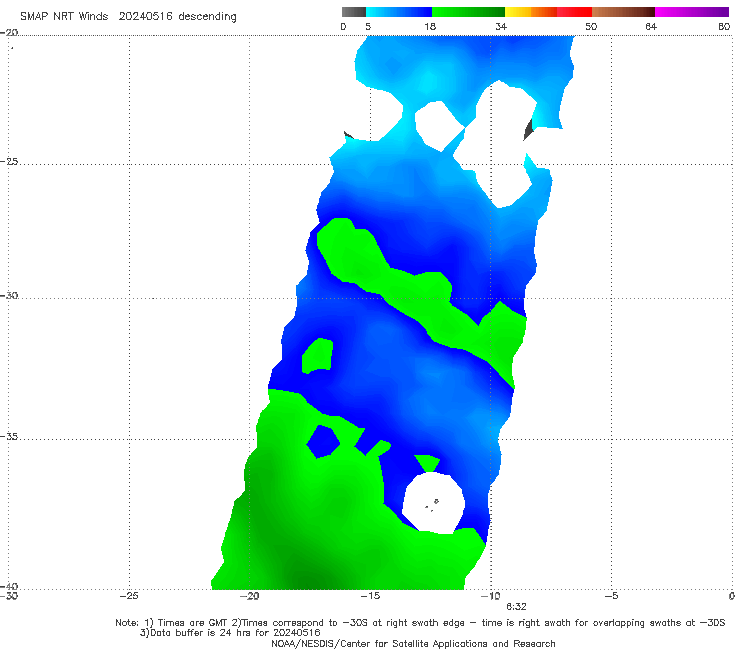
Task: Click the '80' label under the color bar
Action: (x=724, y=26)
